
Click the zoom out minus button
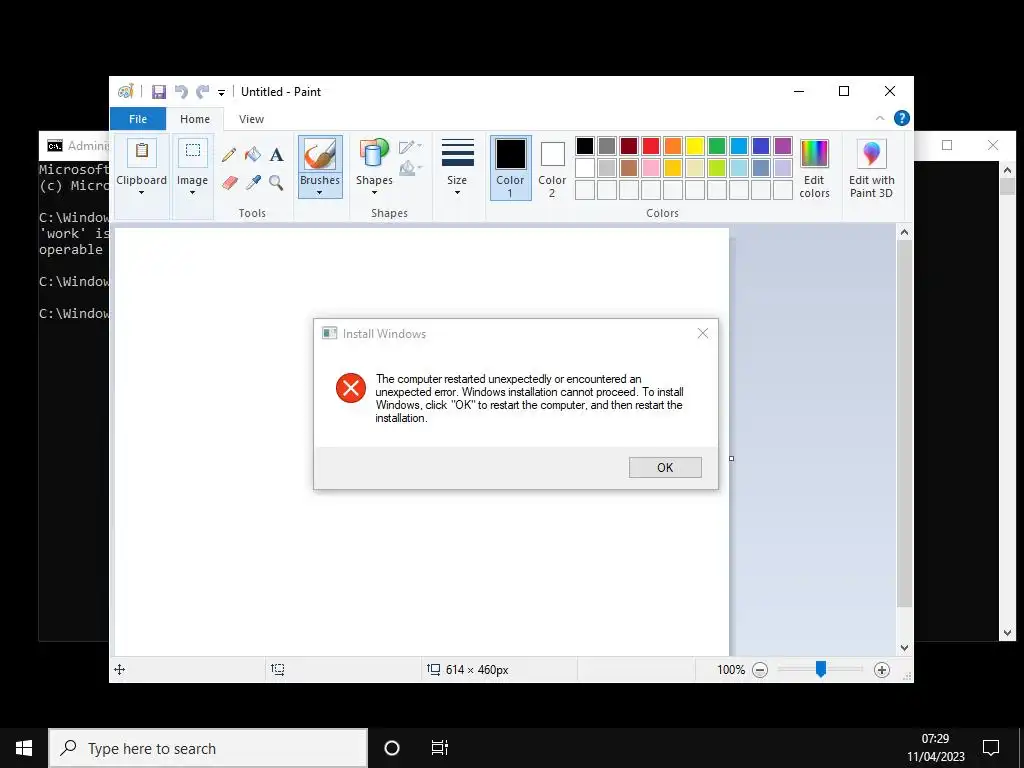pyautogui.click(x=760, y=670)
